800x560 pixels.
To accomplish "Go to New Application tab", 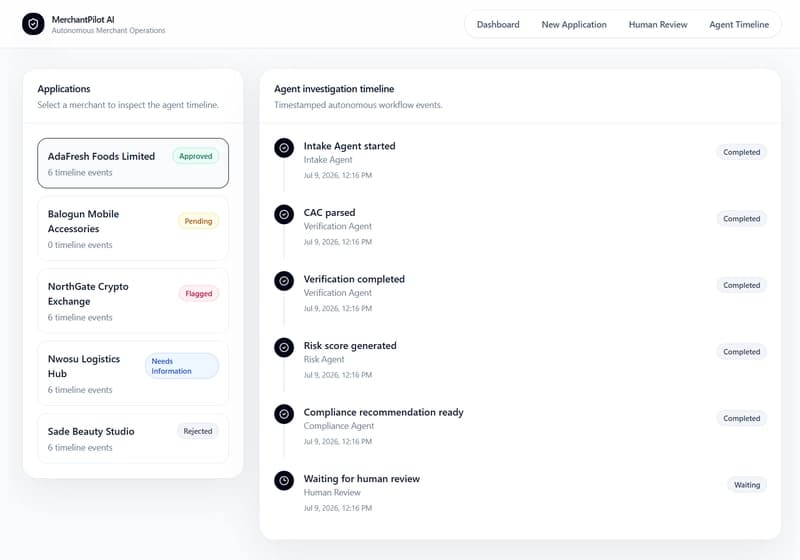I will (x=574, y=24).
